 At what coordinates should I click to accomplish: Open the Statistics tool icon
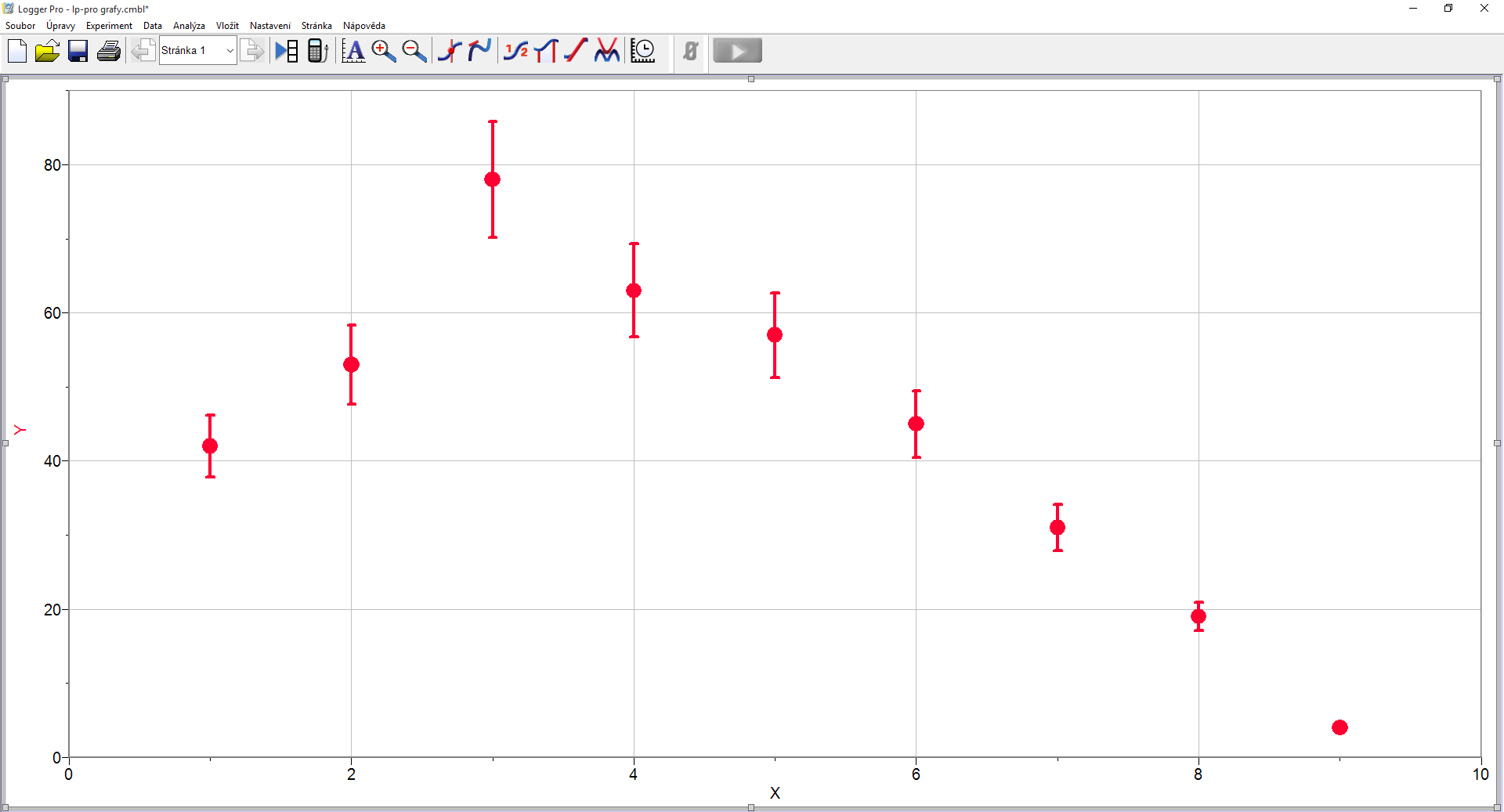click(516, 51)
